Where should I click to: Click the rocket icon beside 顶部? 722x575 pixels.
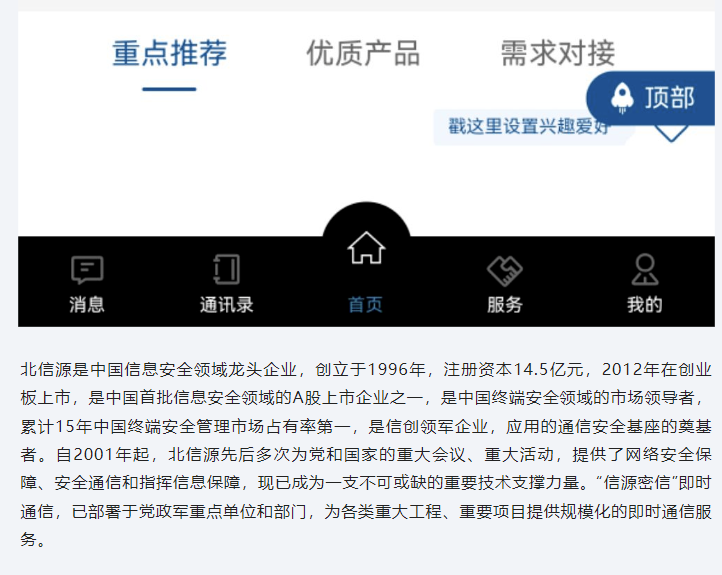click(622, 97)
